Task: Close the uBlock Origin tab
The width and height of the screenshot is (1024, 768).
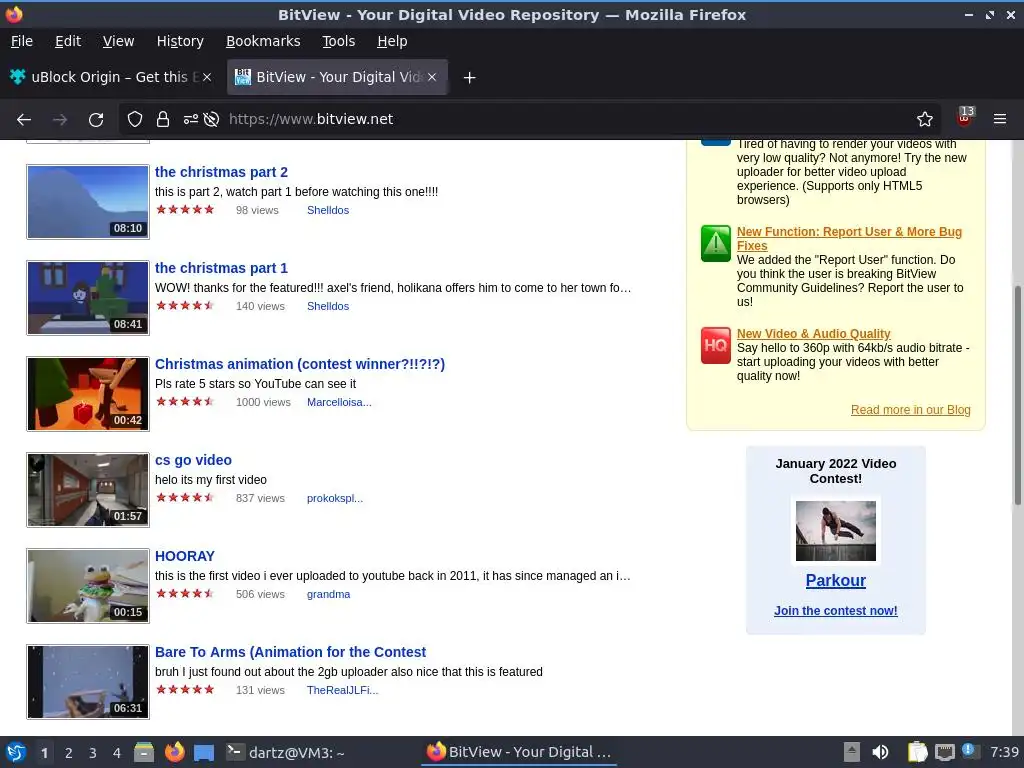Action: coord(207,77)
